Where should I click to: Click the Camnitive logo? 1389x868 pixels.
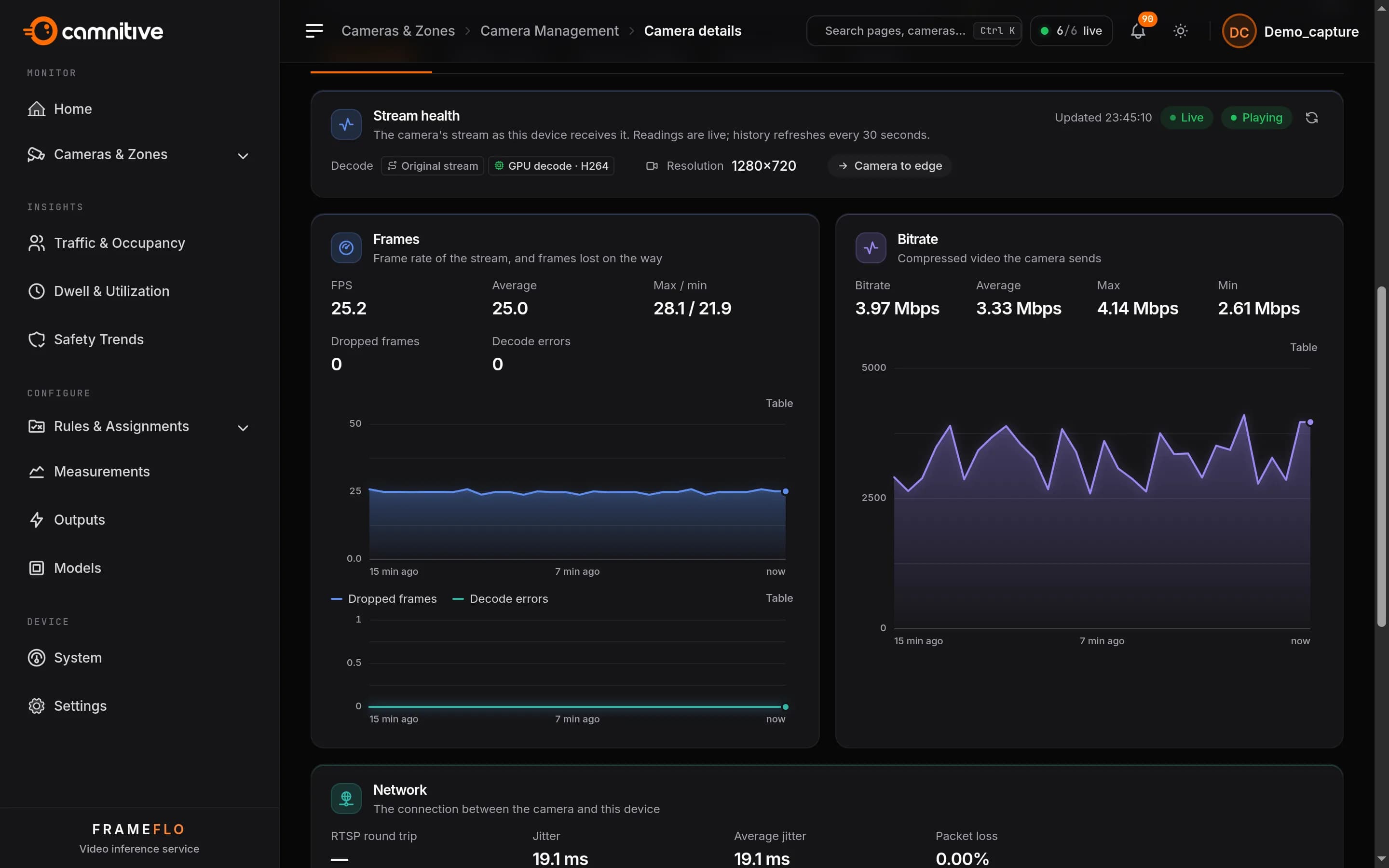(94, 31)
